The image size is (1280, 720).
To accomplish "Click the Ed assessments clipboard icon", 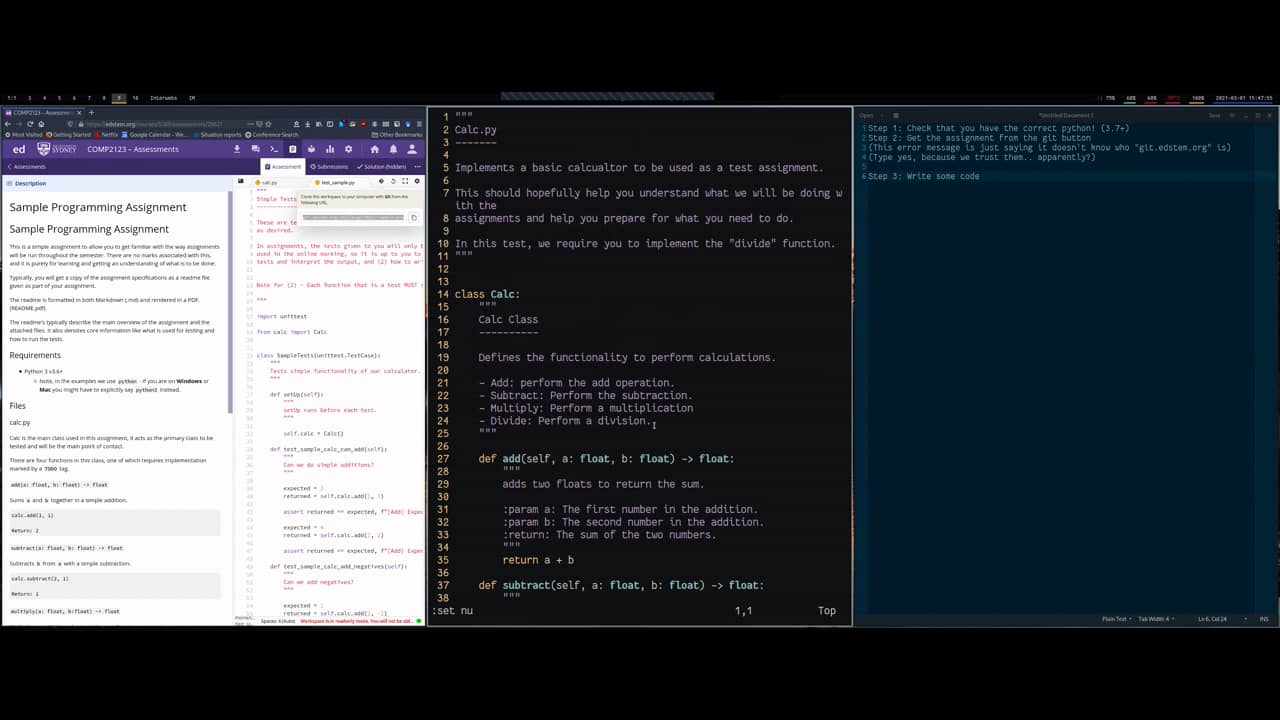I will tap(293, 149).
